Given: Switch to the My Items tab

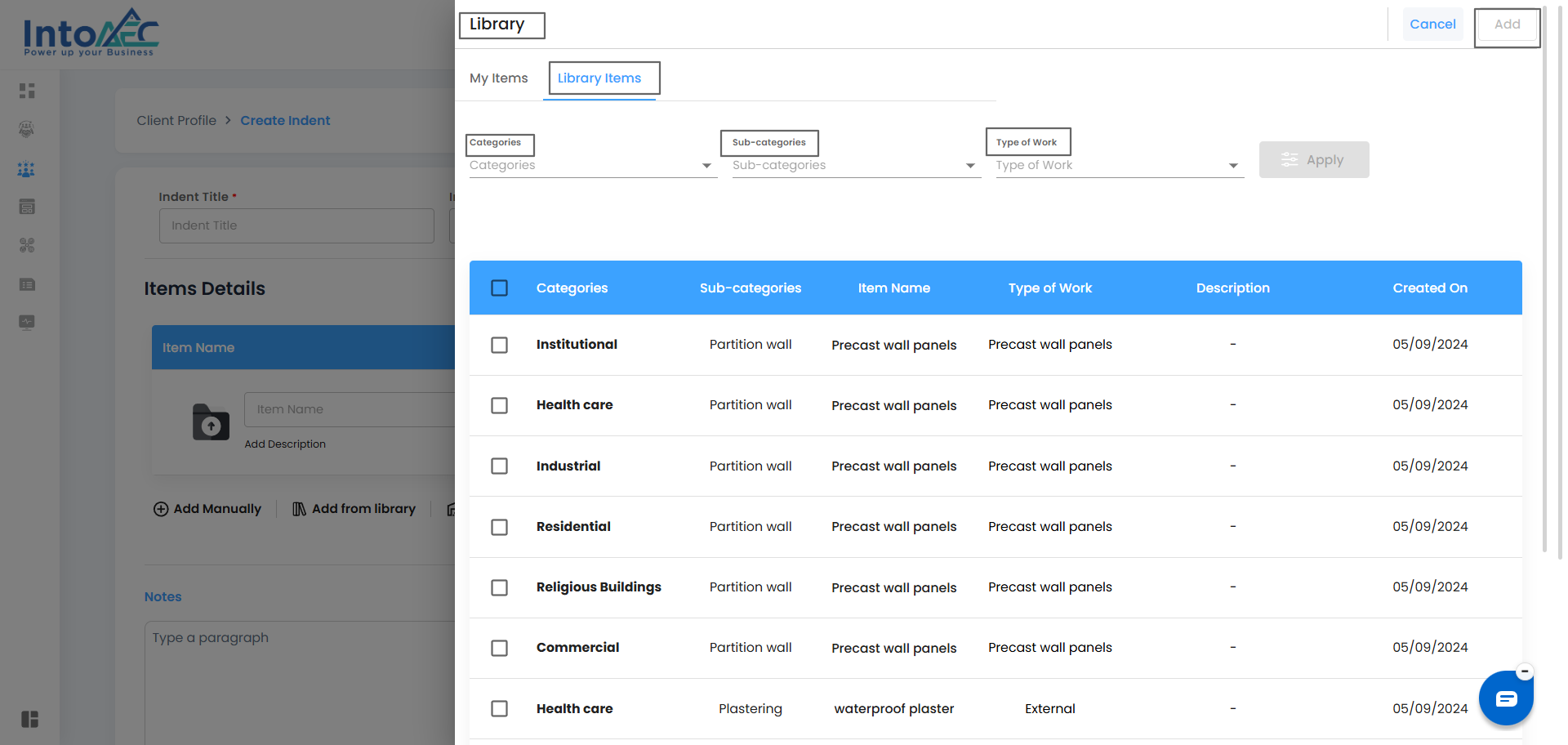Looking at the screenshot, I should (x=499, y=78).
